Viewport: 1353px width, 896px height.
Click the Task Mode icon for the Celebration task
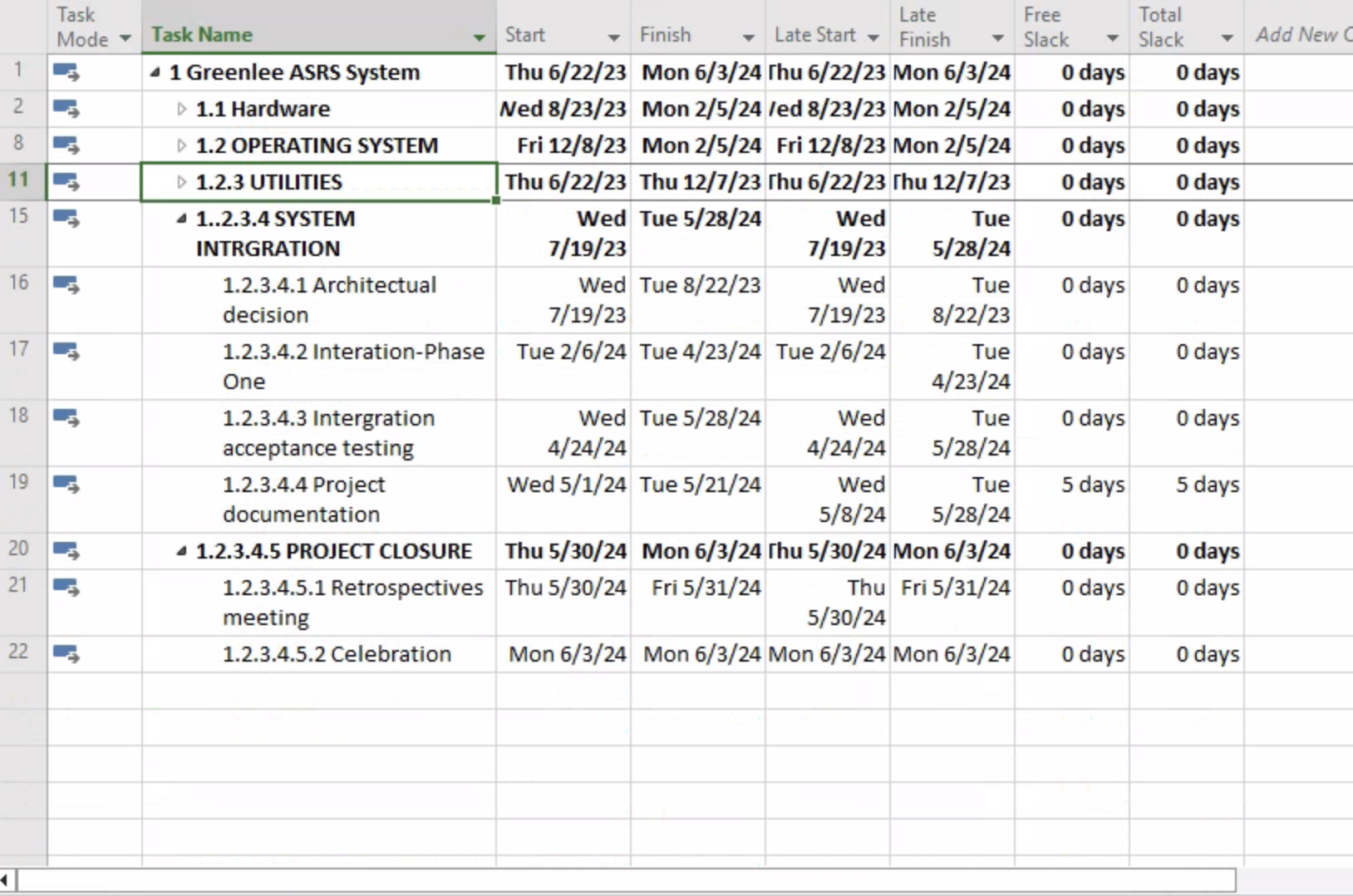pyautogui.click(x=68, y=654)
